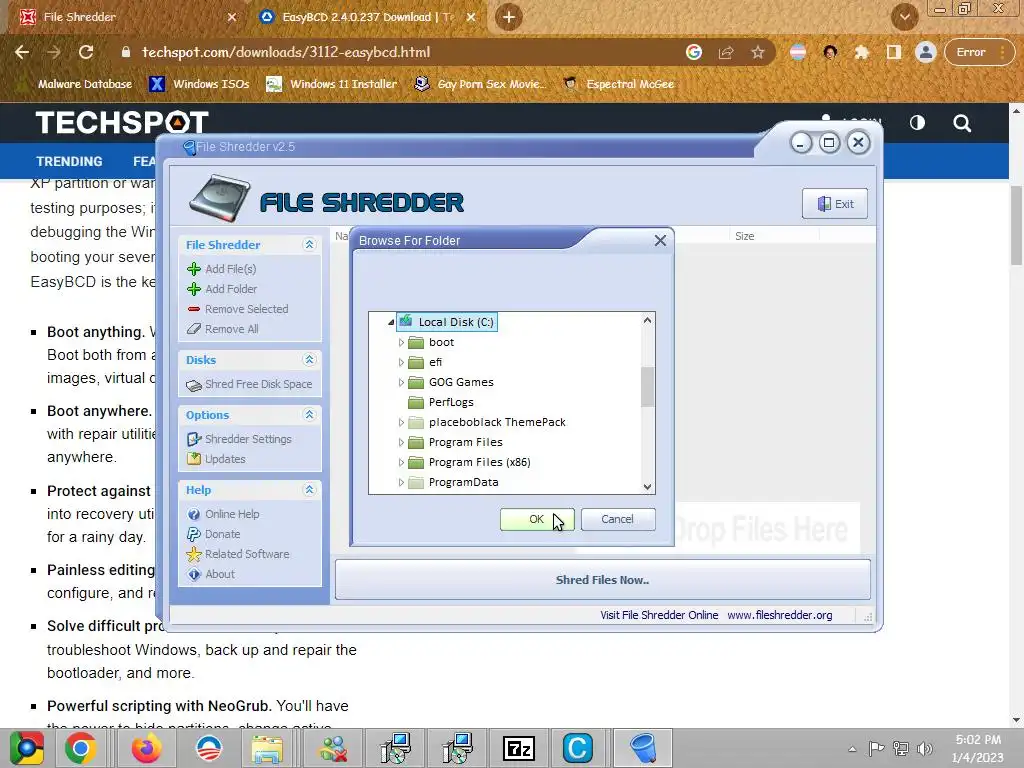Expand the ProgramData folder node

click(401, 483)
